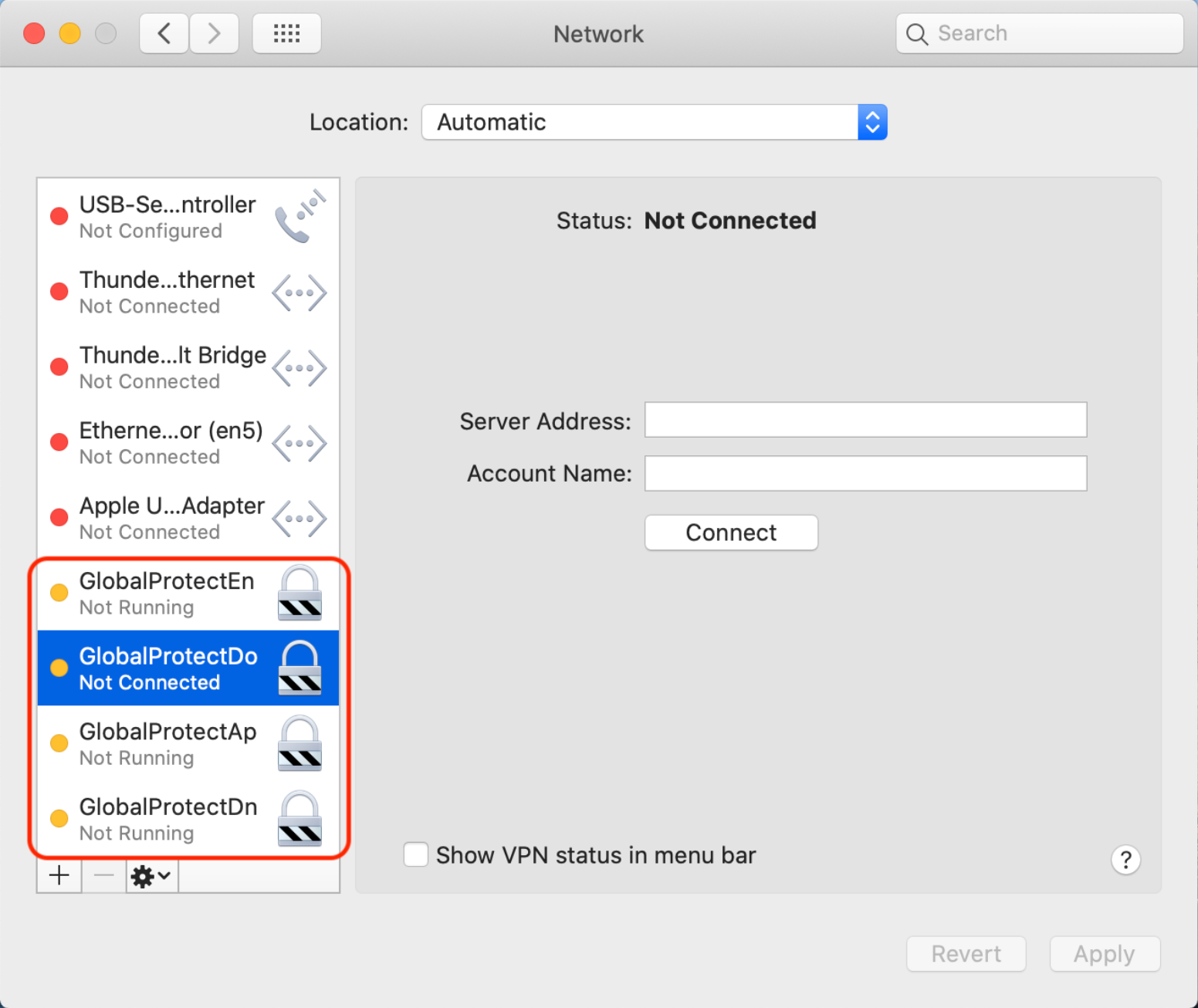The width and height of the screenshot is (1198, 1008).
Task: Select the Etherne...or (en5) service
Action: click(x=188, y=443)
